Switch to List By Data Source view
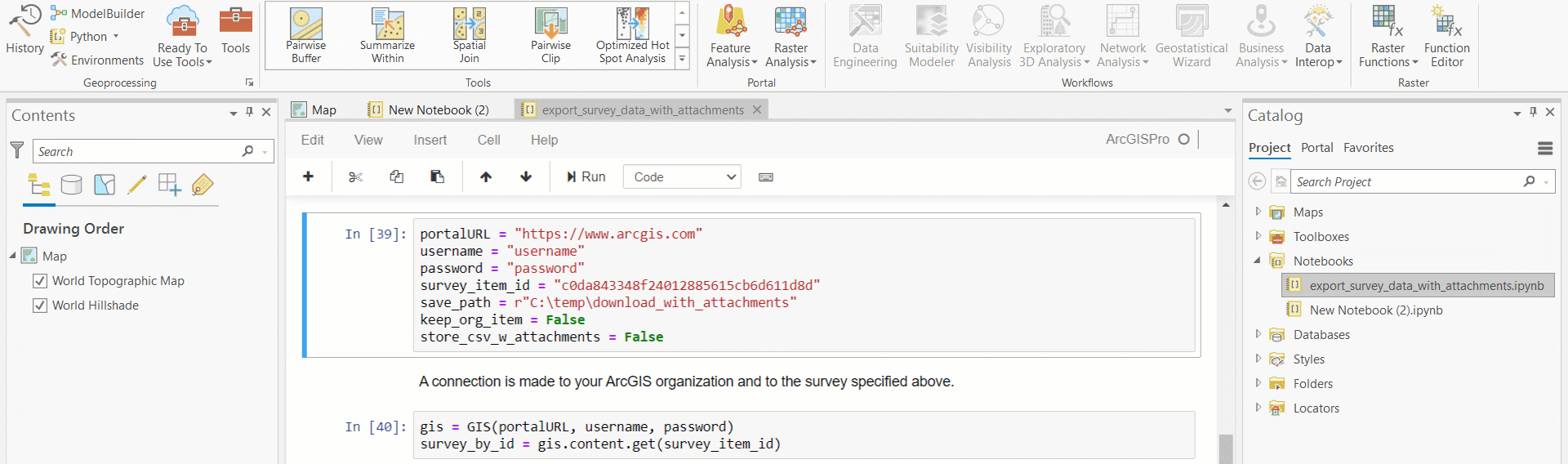1568x464 pixels. 72,185
